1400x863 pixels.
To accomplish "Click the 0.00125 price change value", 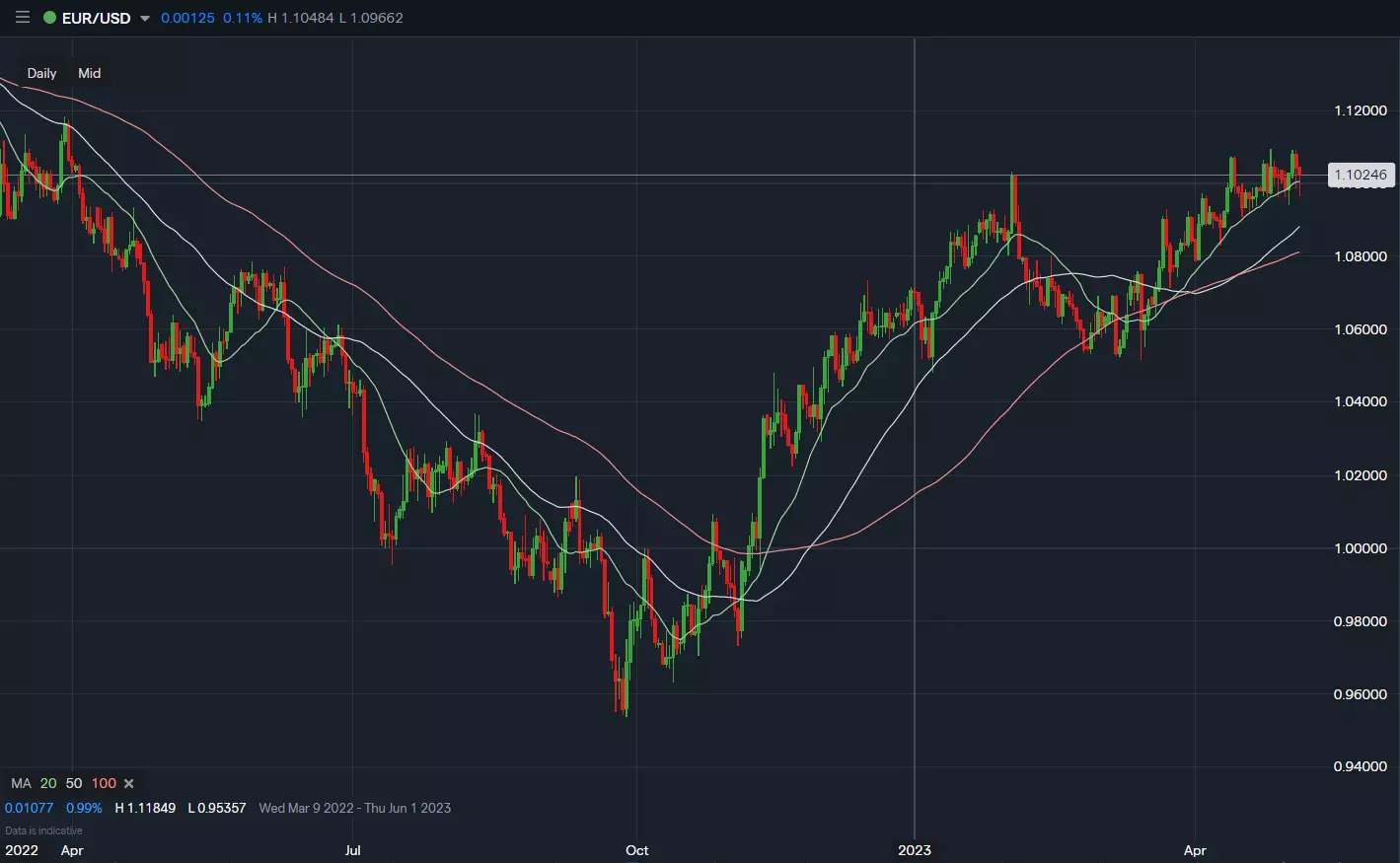I will click(x=187, y=18).
